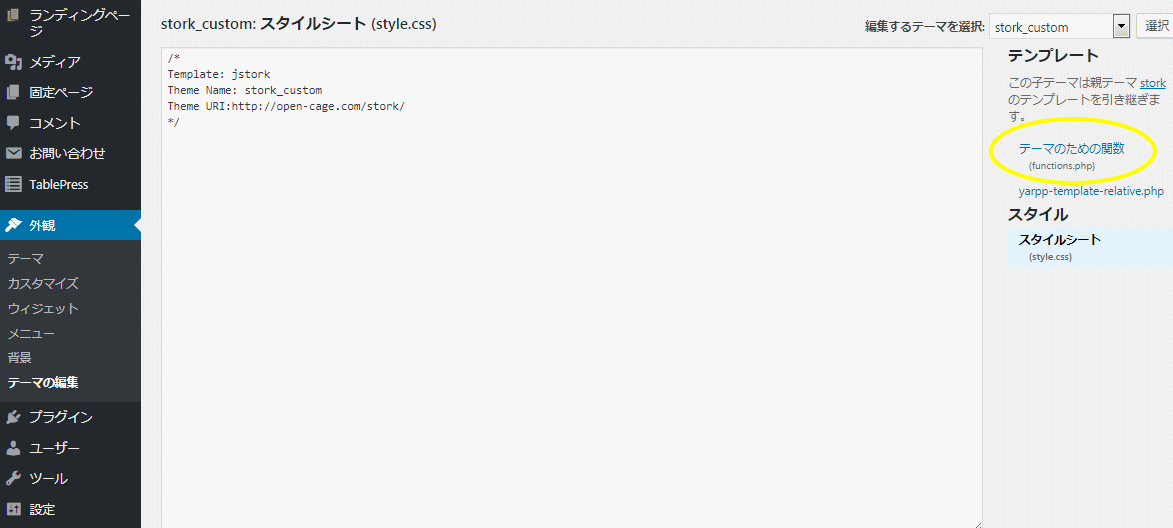Viewport: 1173px width, 528px height.
Task: Open the stork_custom theme combo box
Action: (1059, 27)
